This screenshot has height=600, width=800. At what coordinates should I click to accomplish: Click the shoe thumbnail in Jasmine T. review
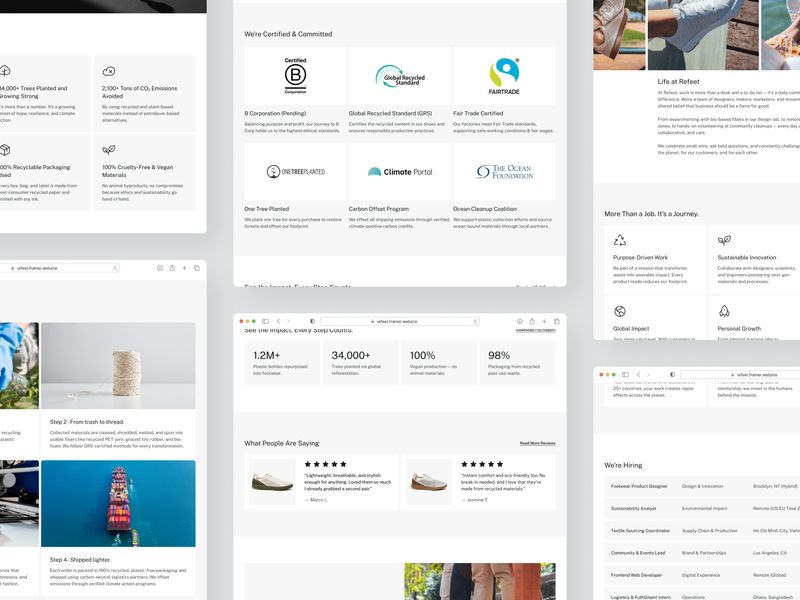click(x=429, y=482)
